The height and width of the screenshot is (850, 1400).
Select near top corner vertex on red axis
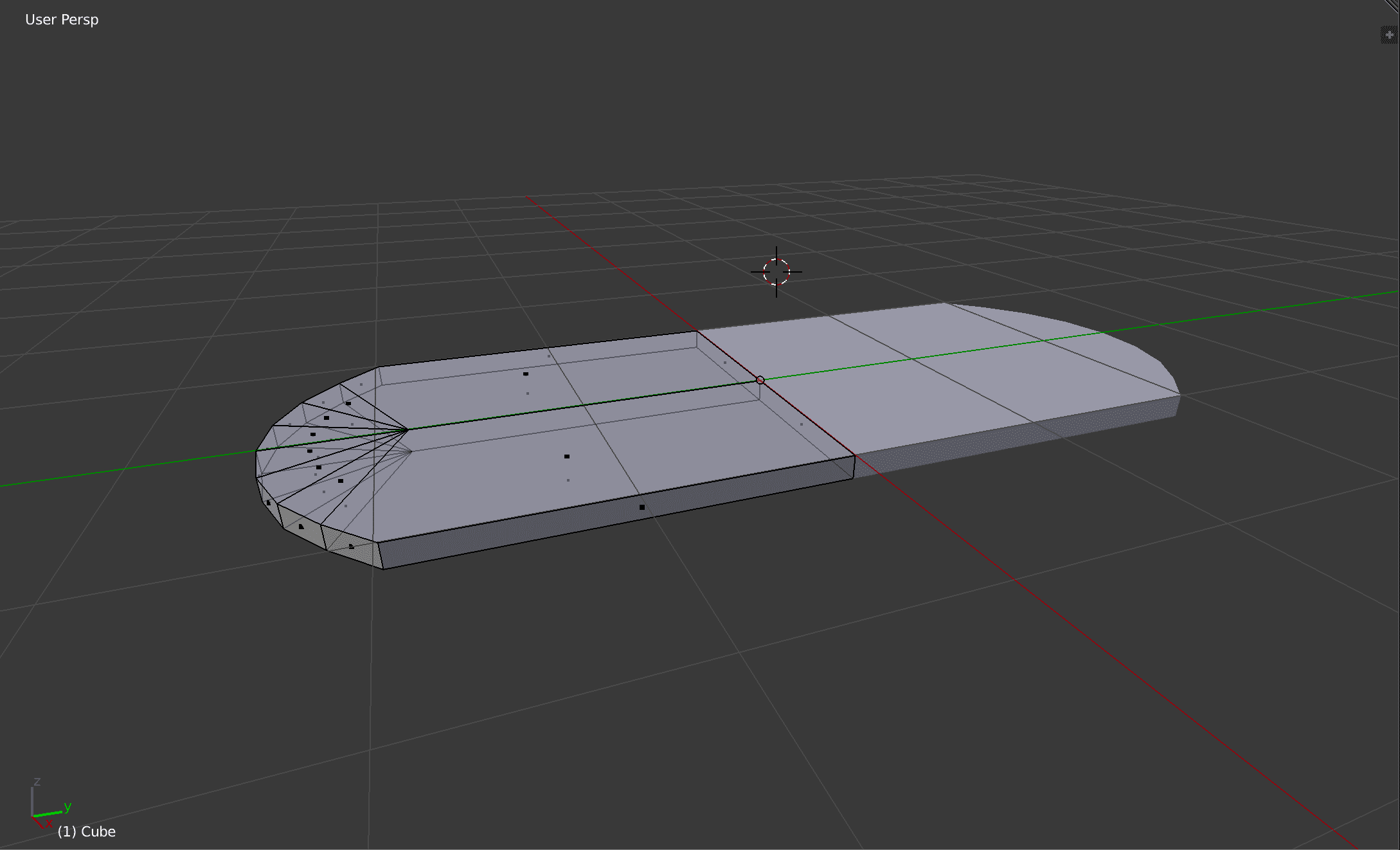point(856,455)
